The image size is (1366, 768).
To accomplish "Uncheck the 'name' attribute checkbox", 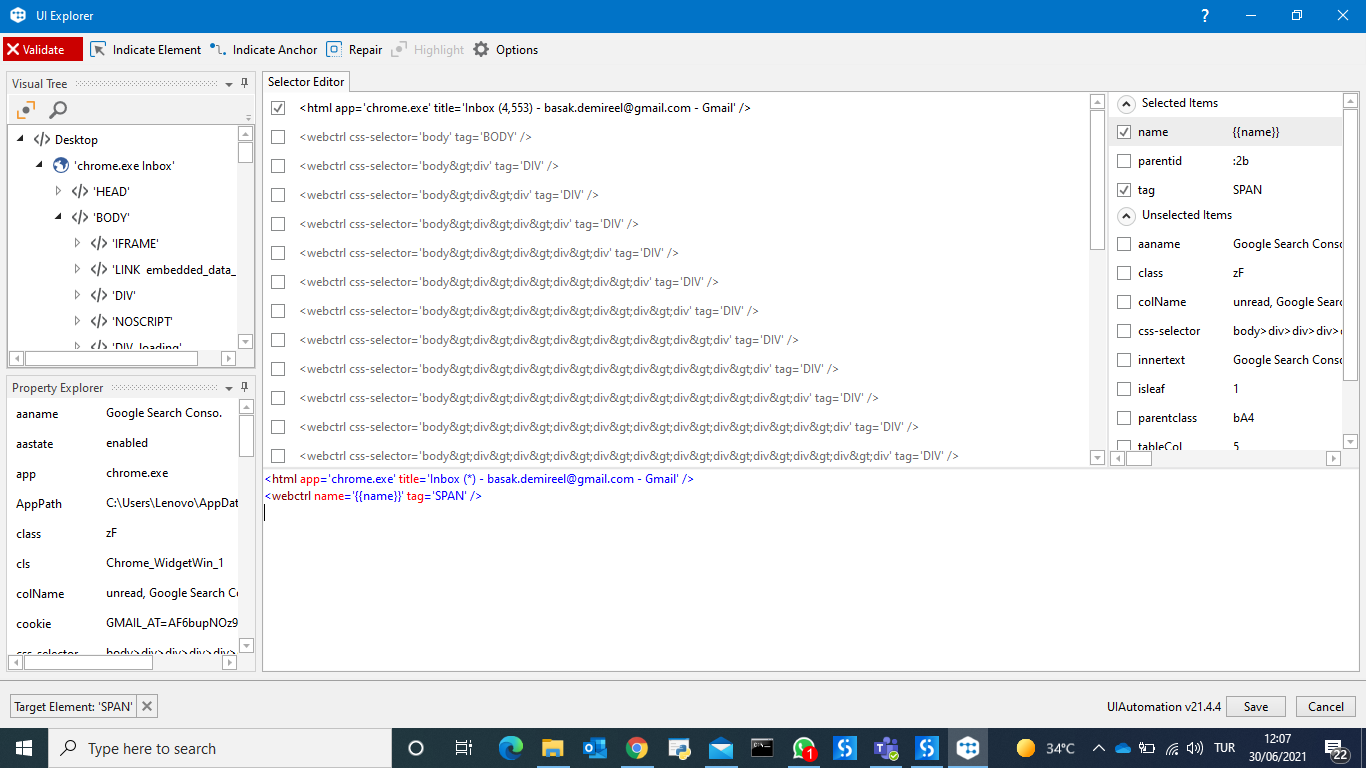I will [x=1124, y=132].
